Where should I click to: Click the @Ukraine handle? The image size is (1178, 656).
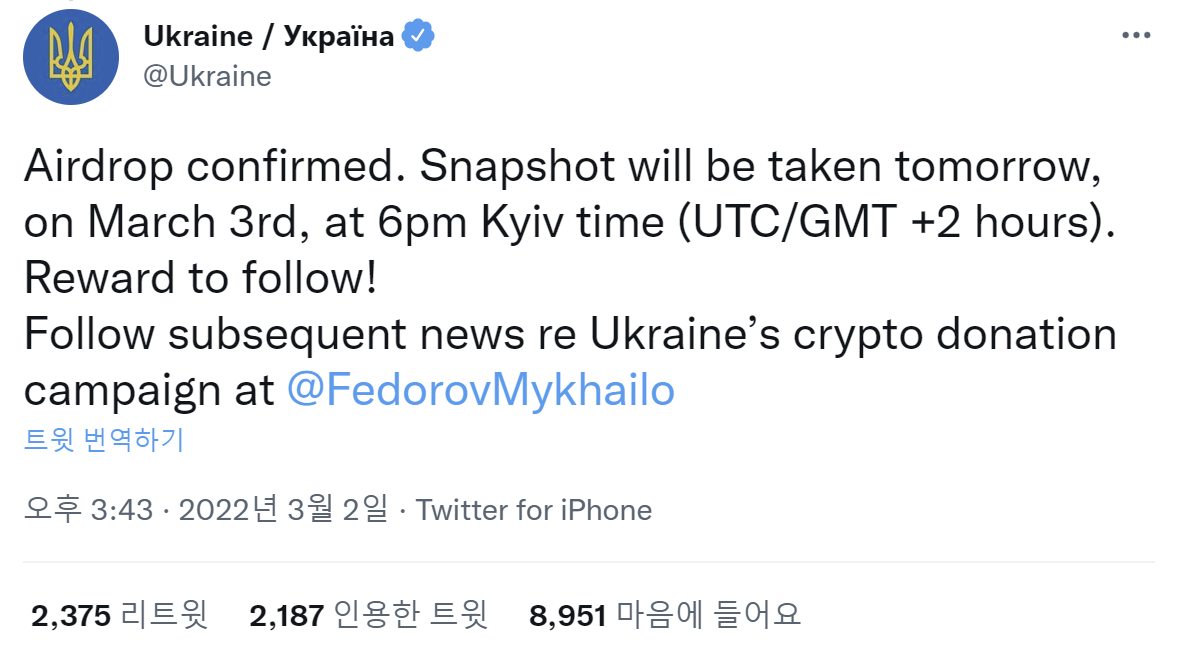(207, 76)
